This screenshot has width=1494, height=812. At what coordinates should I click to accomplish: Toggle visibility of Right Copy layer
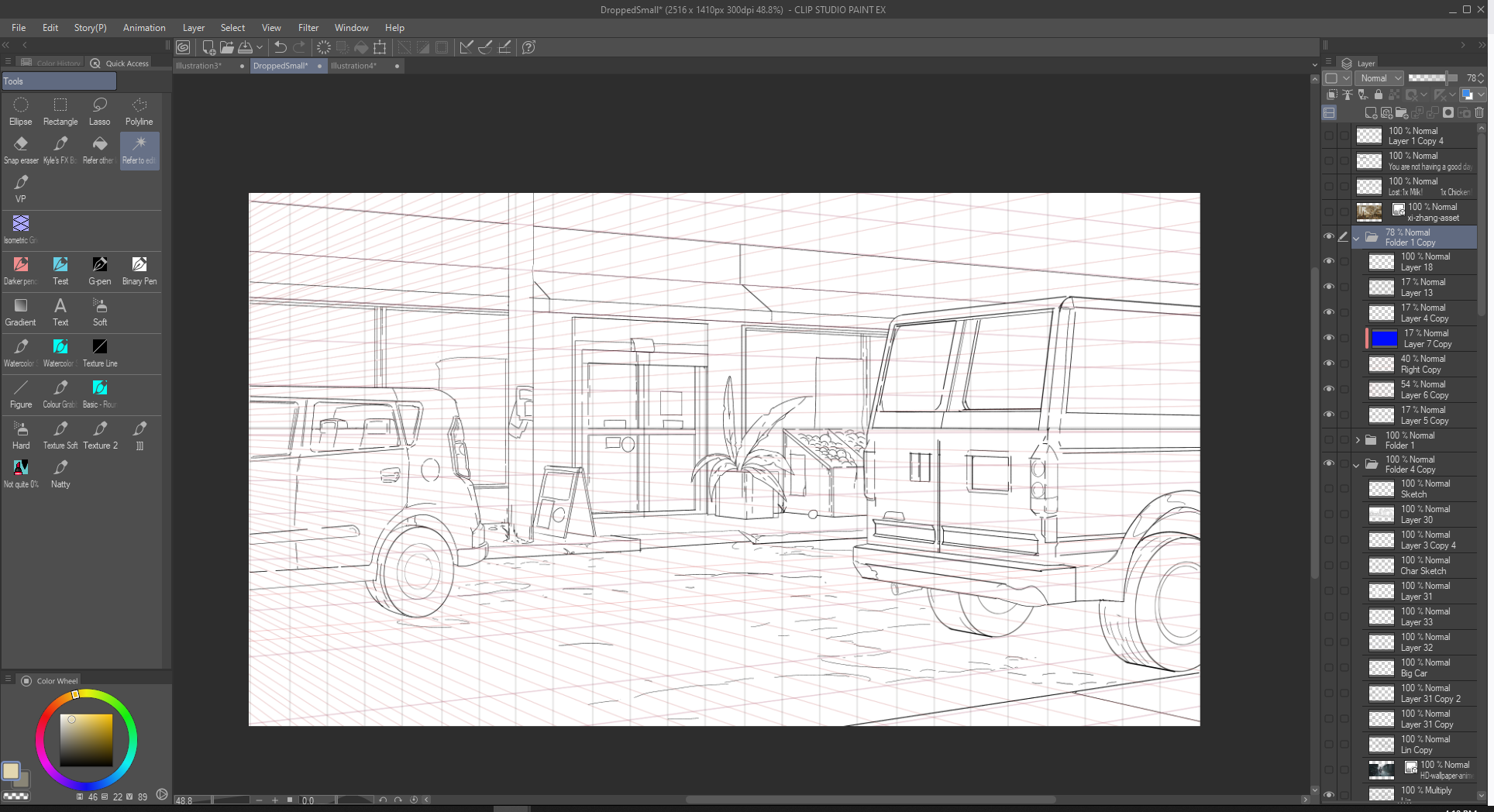coord(1329,364)
